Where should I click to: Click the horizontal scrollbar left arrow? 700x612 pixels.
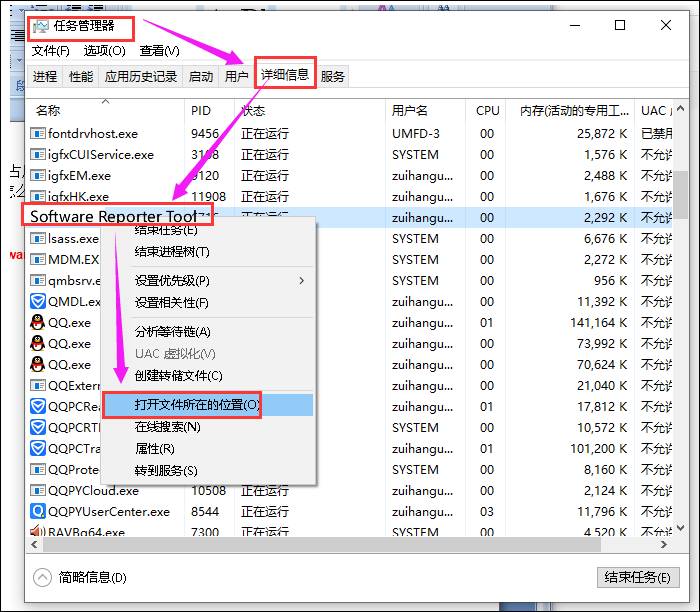pyautogui.click(x=34, y=545)
